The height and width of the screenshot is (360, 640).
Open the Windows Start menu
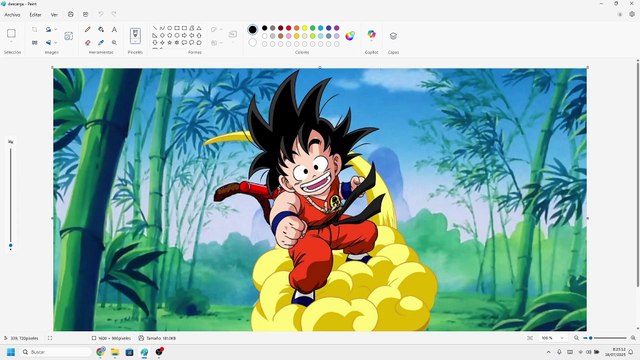point(11,352)
